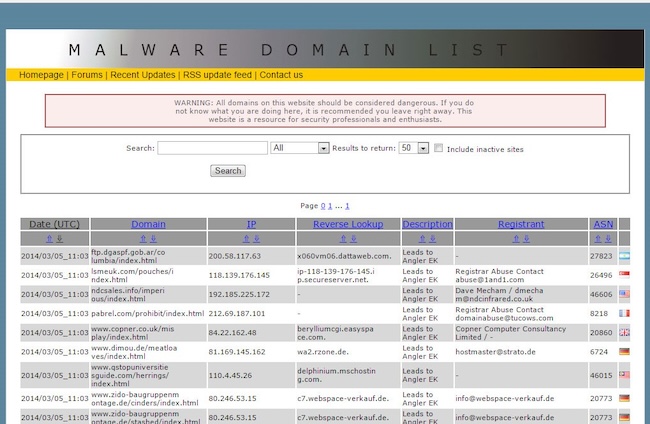Image resolution: width=650 pixels, height=424 pixels.
Task: Select ASN value 46606
Action: pyautogui.click(x=601, y=294)
